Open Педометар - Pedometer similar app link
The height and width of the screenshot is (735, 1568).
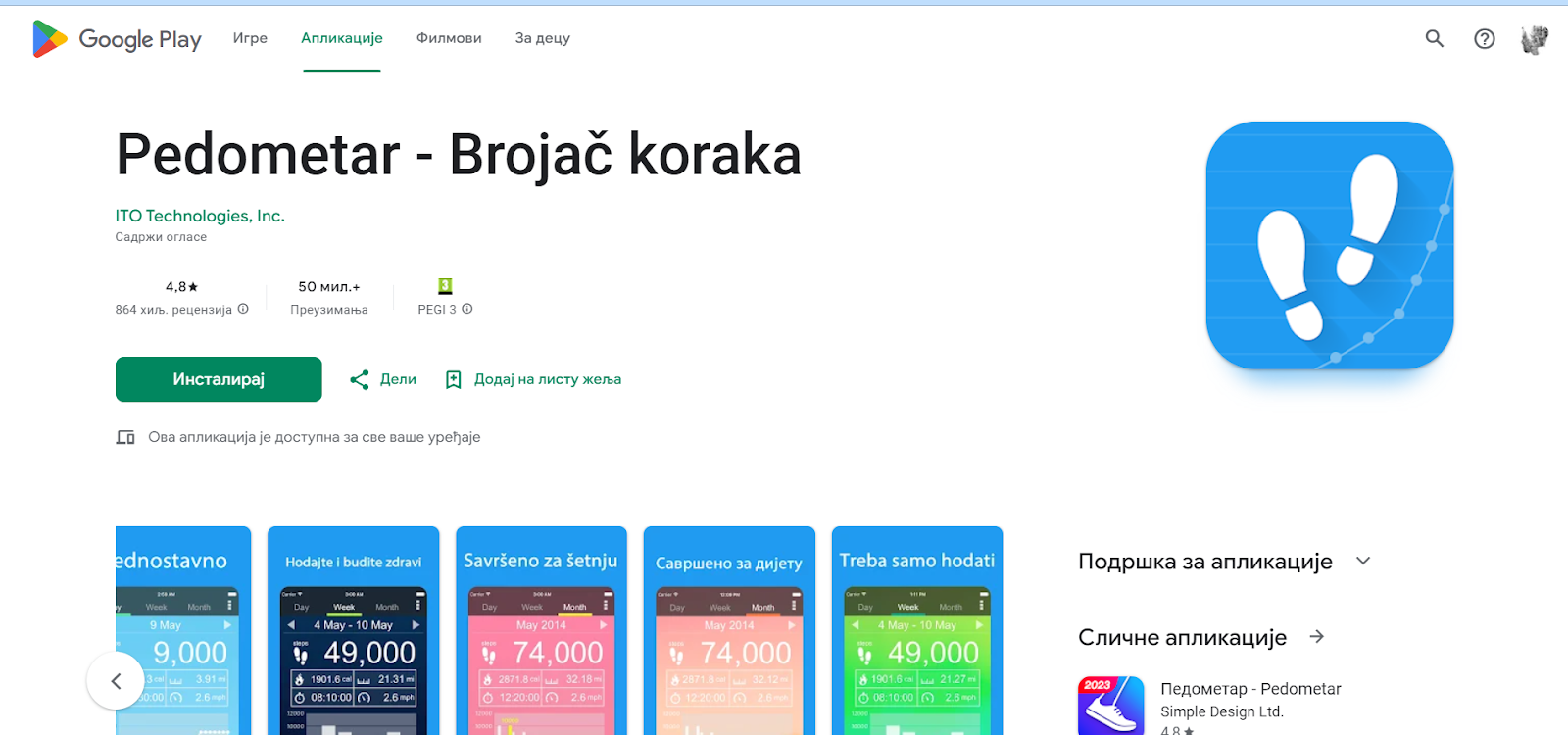1250,689
